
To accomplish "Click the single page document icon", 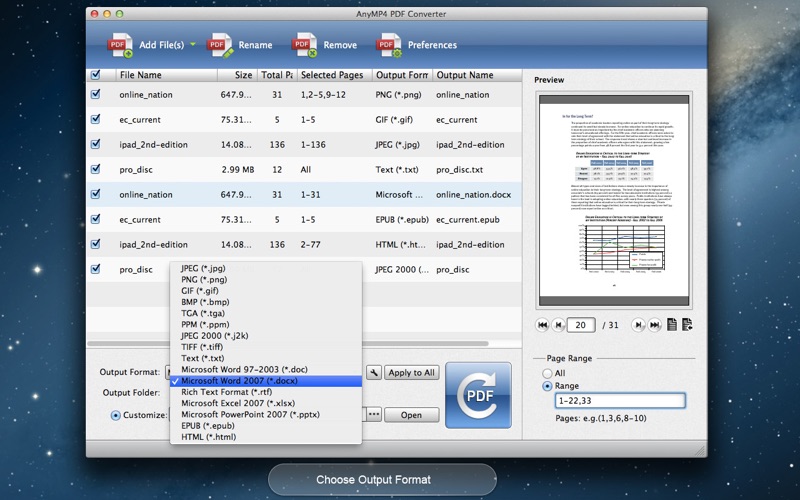I will (x=672, y=324).
